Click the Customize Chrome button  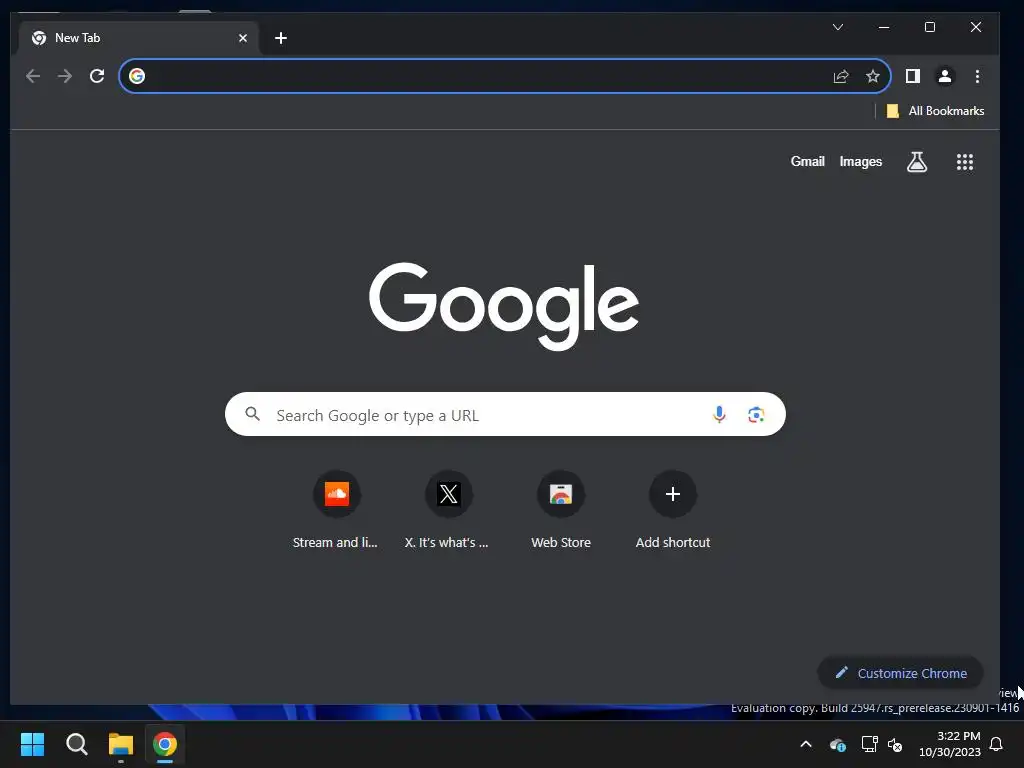coord(901,673)
